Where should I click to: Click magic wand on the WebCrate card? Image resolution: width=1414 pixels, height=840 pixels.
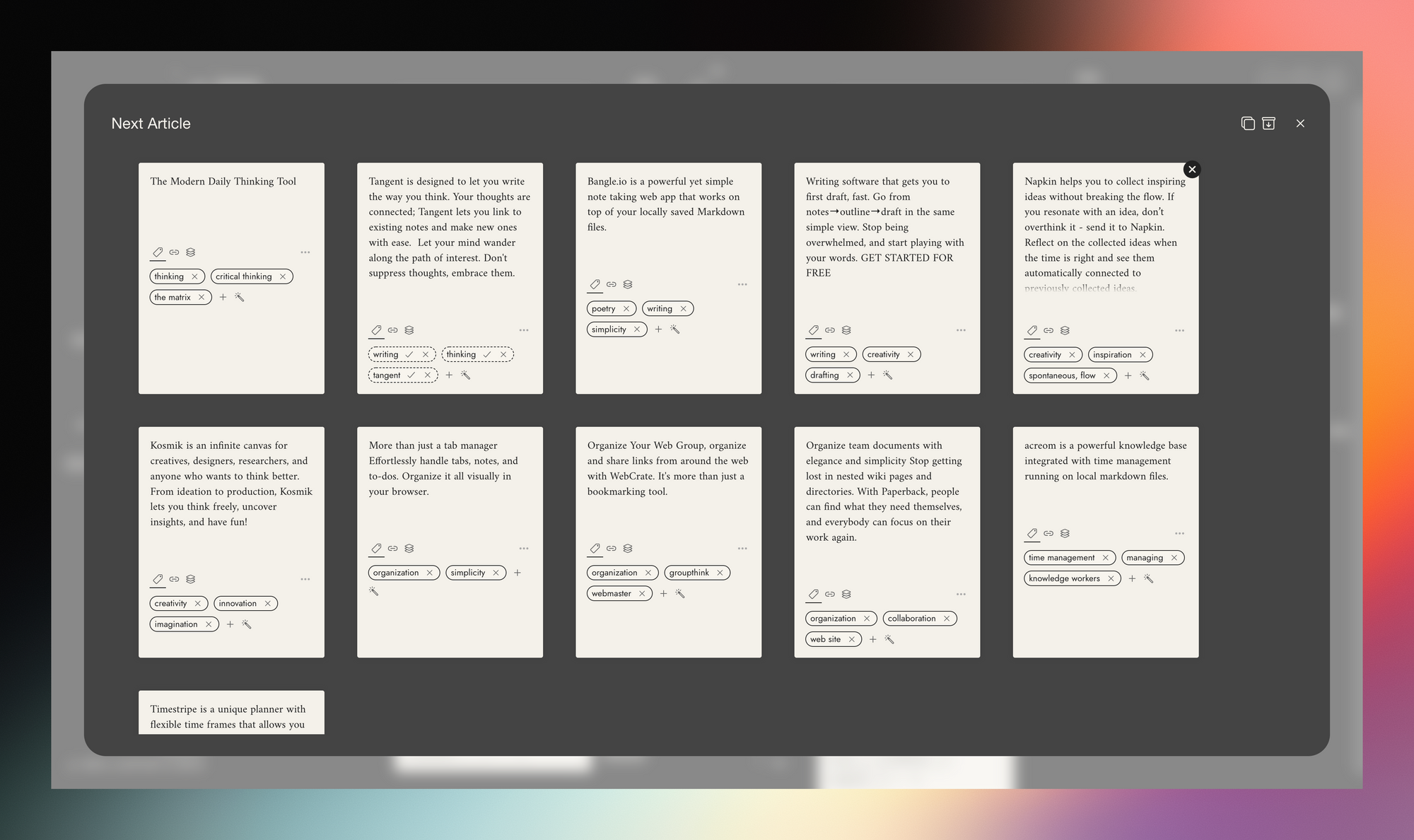coord(680,594)
